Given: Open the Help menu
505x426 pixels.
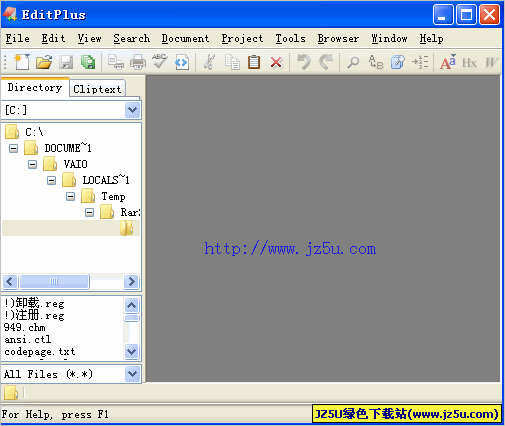Looking at the screenshot, I should [431, 39].
